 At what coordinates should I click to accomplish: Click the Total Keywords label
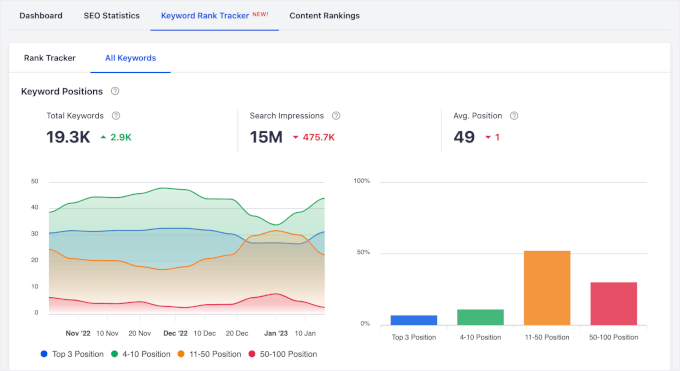(75, 116)
